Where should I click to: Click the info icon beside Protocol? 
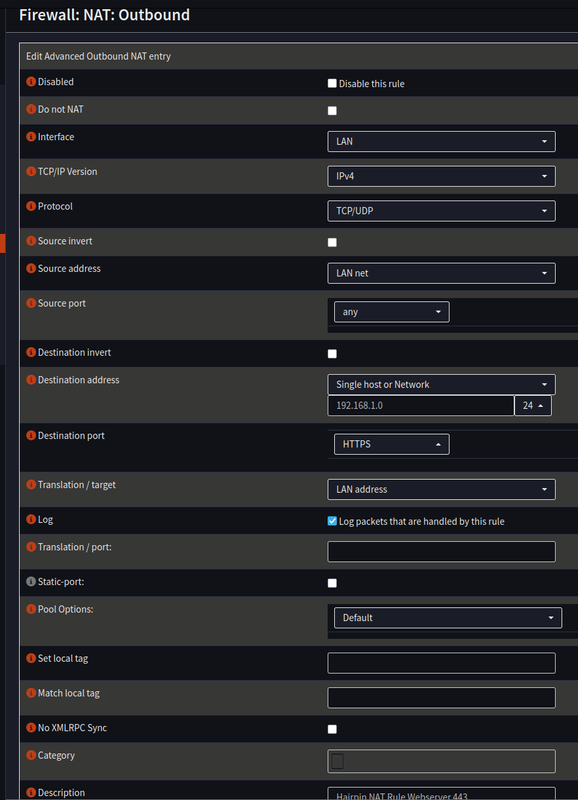(31, 206)
